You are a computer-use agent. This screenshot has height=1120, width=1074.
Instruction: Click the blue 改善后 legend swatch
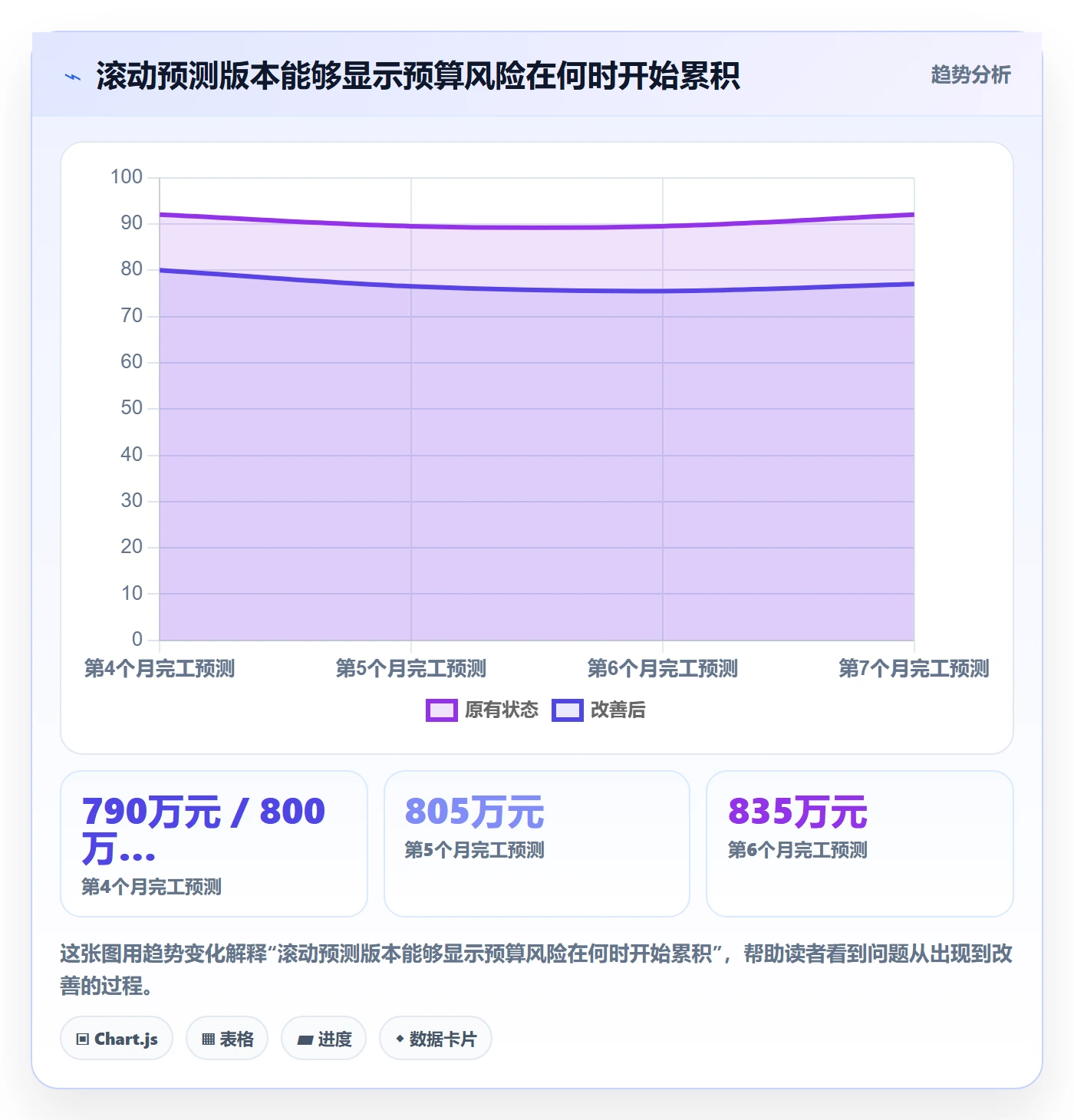pos(568,710)
